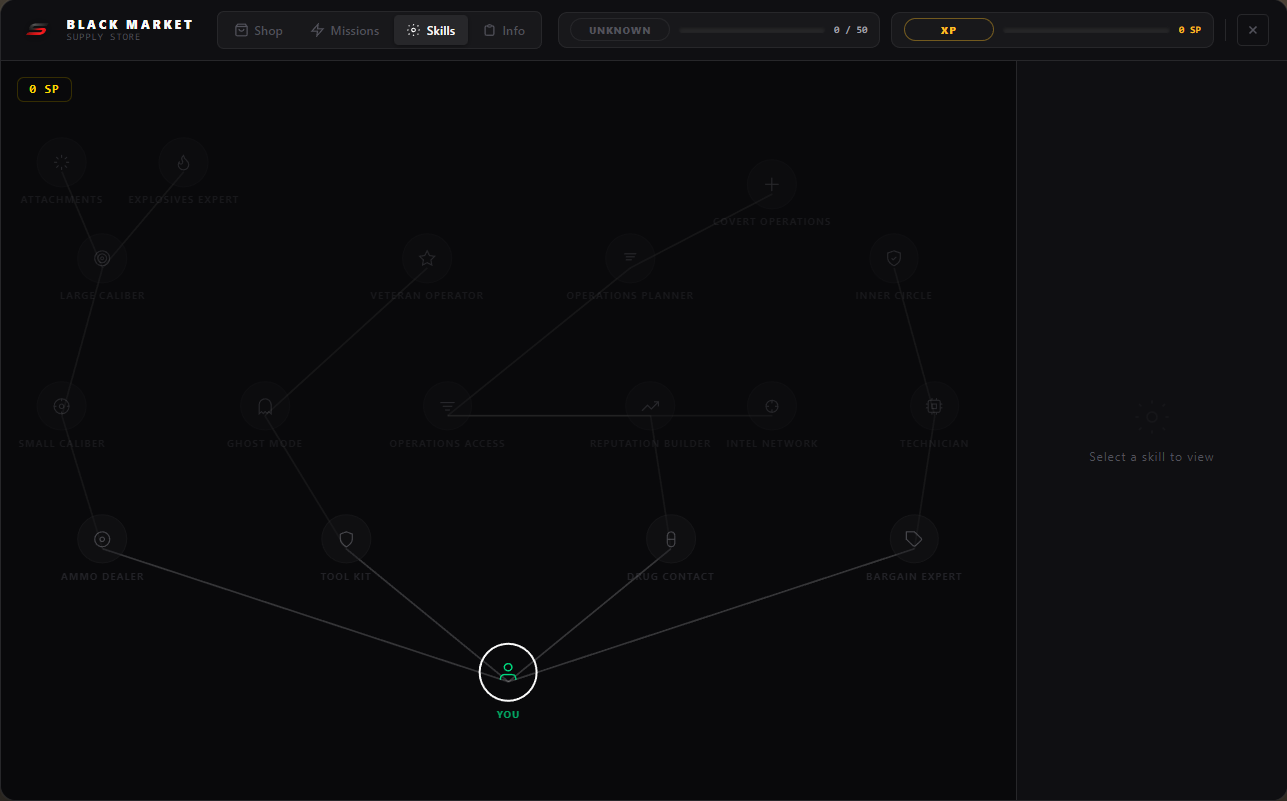Click the Covert Operations plus node
1287x801 pixels.
772,184
